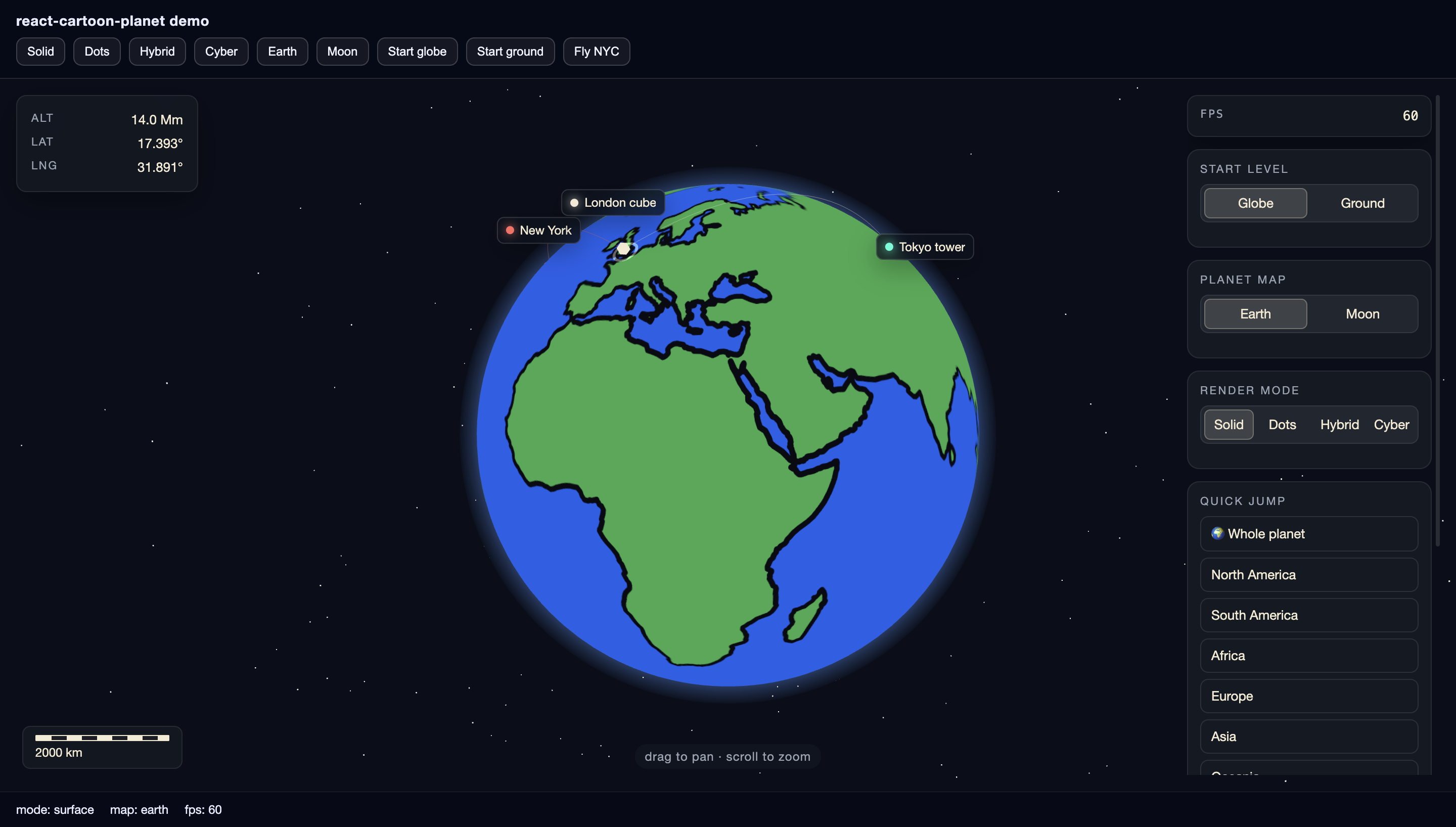Click the cyan dot in Tokyo tower label
Image resolution: width=1456 pixels, height=827 pixels.
(889, 247)
